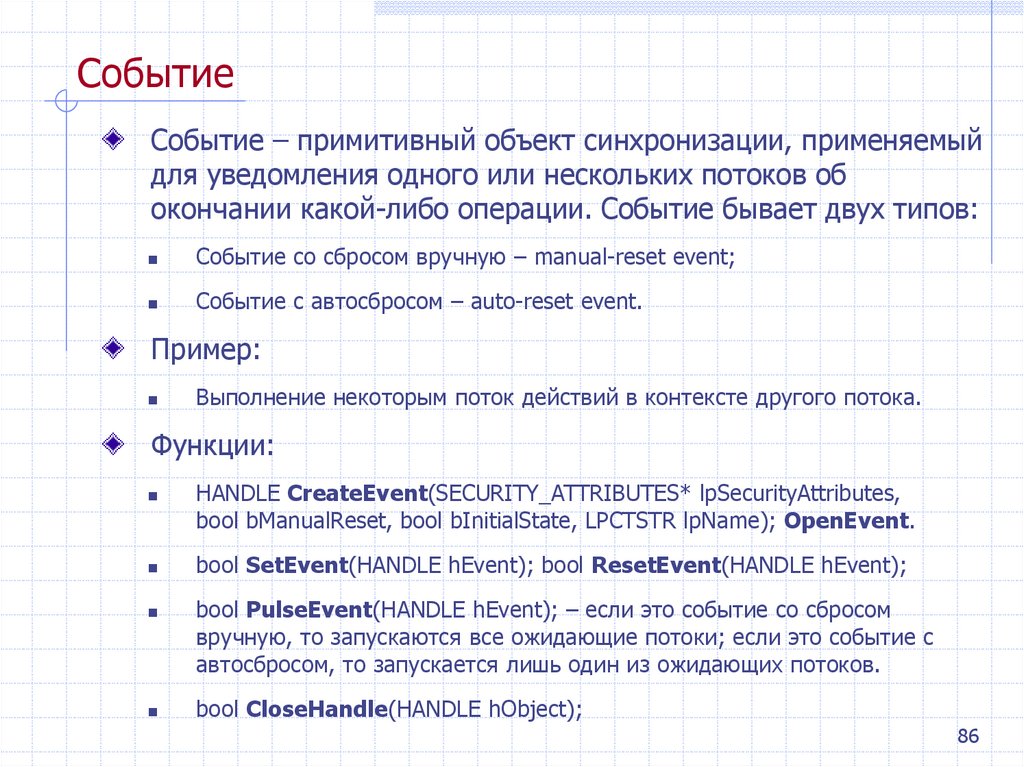Click the heading "Пример:"
Image resolution: width=1024 pixels, height=767 pixels.
[206, 350]
